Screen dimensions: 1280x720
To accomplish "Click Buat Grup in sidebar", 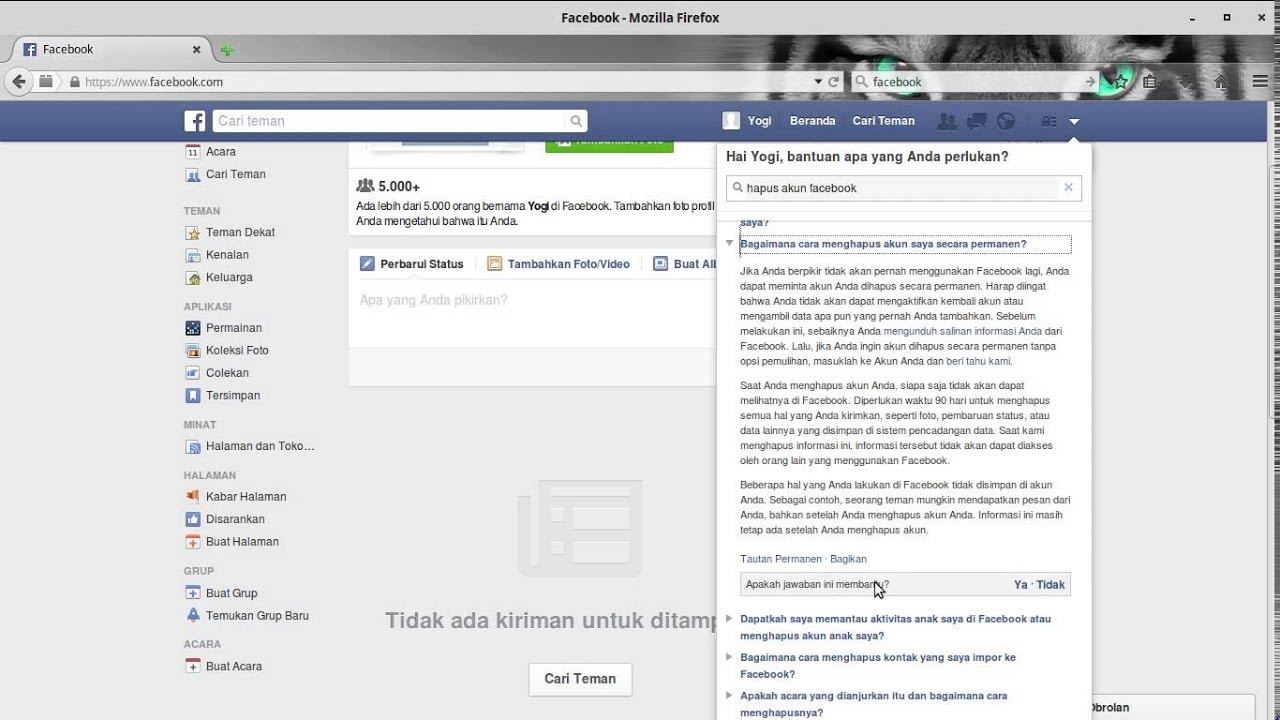I will pos(231,593).
